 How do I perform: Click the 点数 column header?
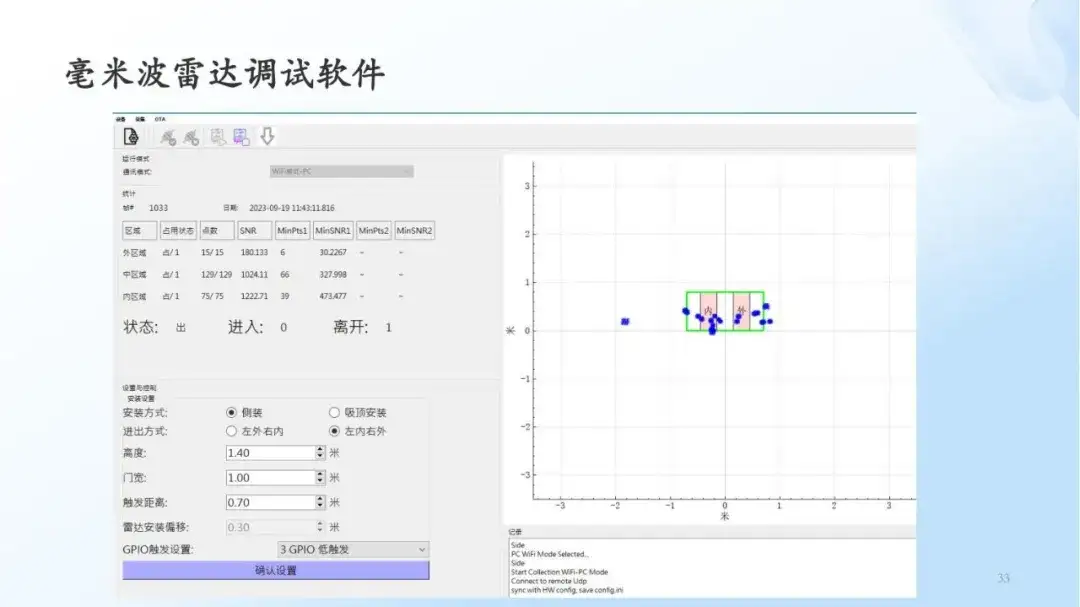[x=217, y=231]
